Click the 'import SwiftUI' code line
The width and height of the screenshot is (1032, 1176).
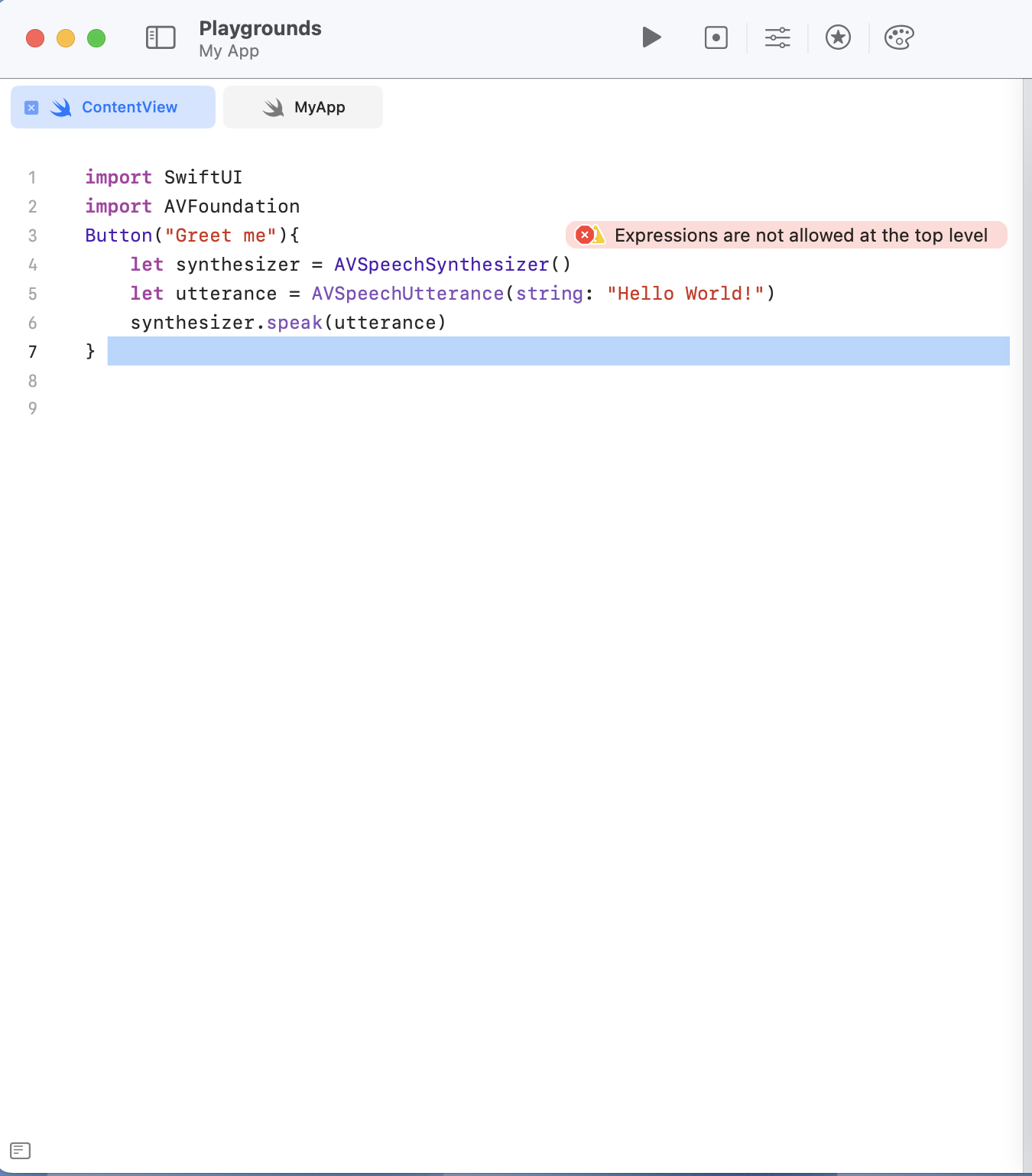tap(164, 177)
